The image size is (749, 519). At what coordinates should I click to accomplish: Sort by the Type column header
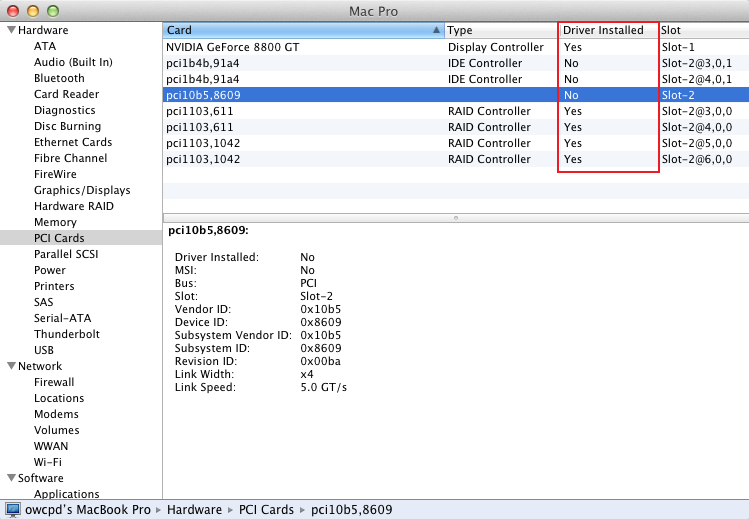500,31
